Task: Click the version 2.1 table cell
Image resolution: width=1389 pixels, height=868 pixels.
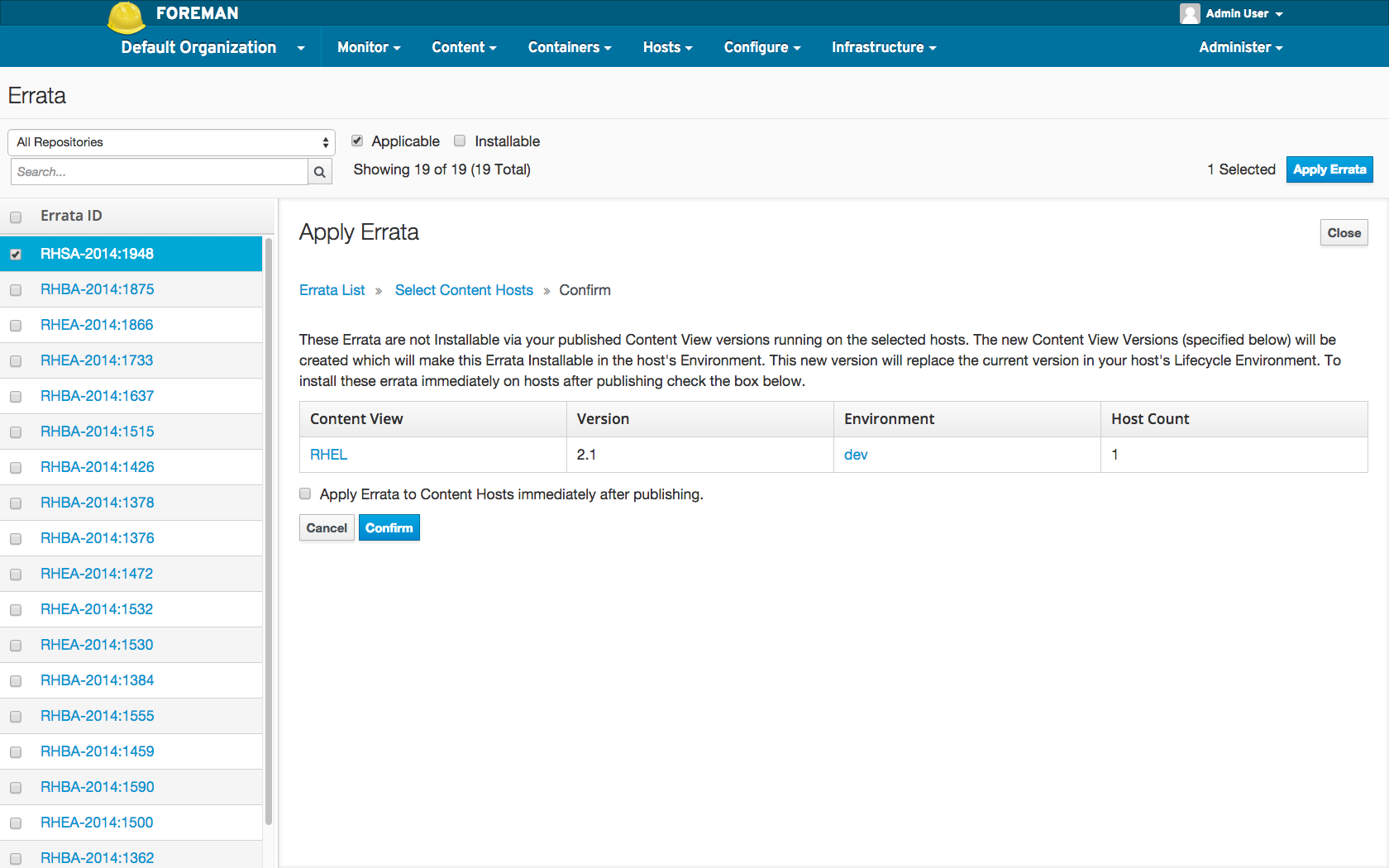Action: point(699,455)
